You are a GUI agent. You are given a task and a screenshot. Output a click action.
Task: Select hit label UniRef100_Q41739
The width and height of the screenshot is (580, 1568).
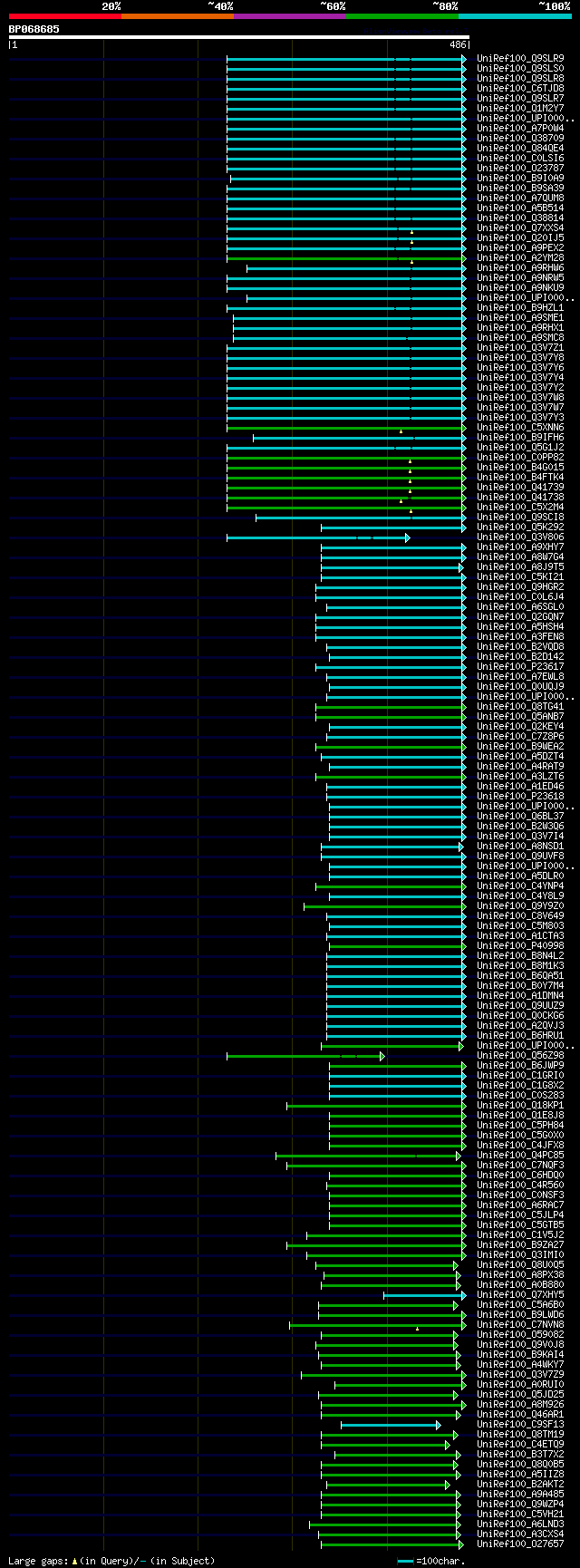pos(520,488)
